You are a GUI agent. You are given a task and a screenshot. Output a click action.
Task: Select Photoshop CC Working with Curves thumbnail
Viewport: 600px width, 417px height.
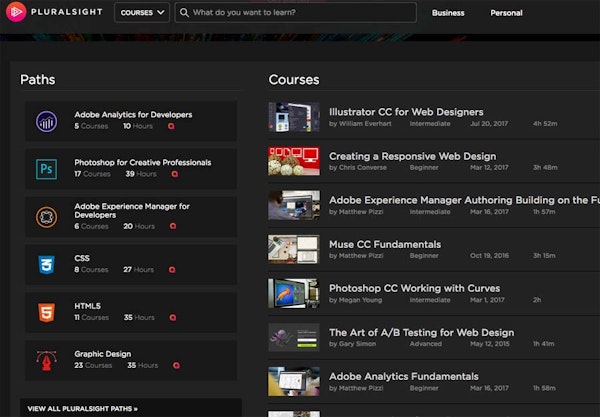[293, 293]
